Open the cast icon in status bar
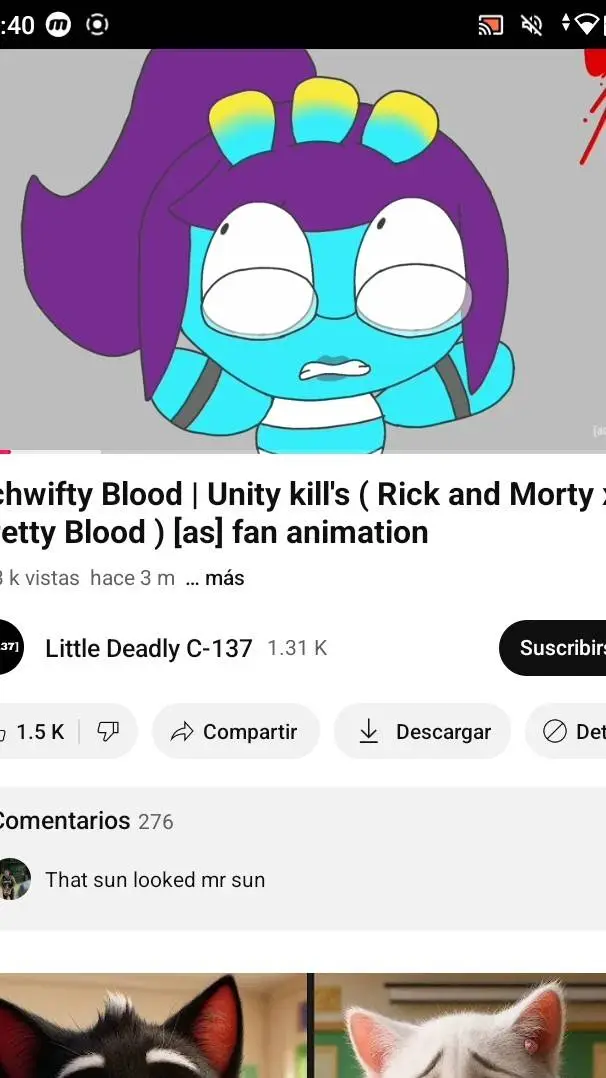This screenshot has width=606, height=1078. pos(490,25)
